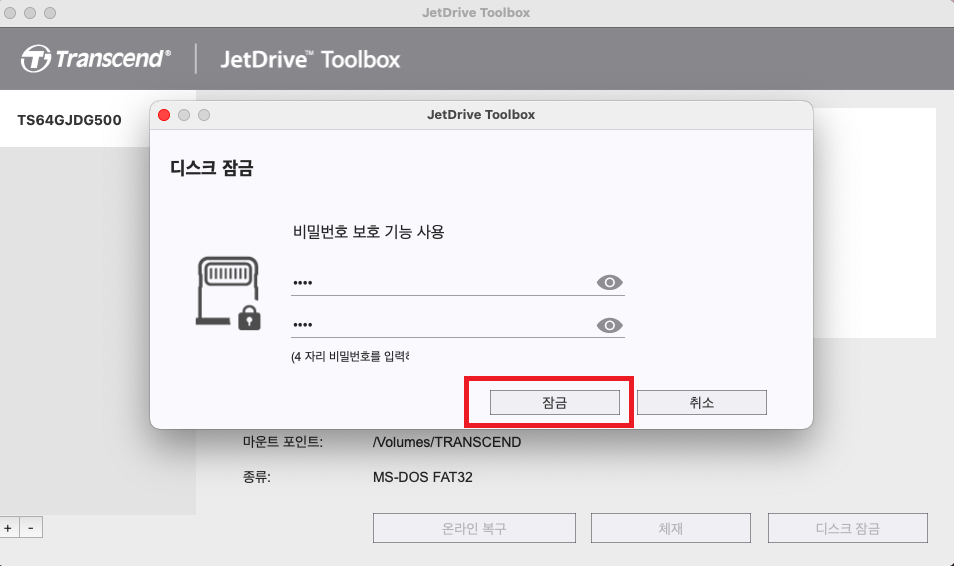Click the MS-DOS FAT32 type value

(x=423, y=477)
